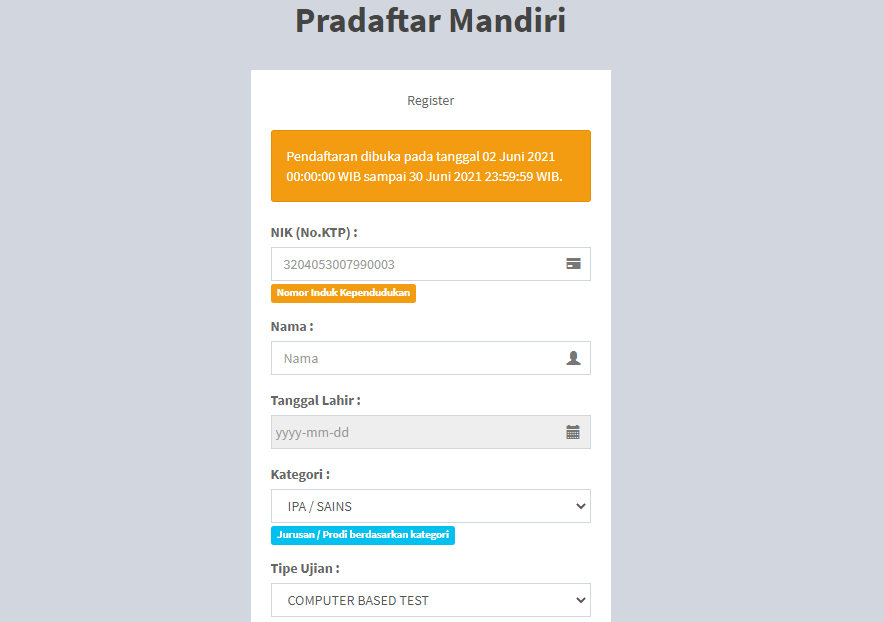This screenshot has height=622, width=884.
Task: Click the Pradaftar Mandiri page title
Action: [x=430, y=21]
